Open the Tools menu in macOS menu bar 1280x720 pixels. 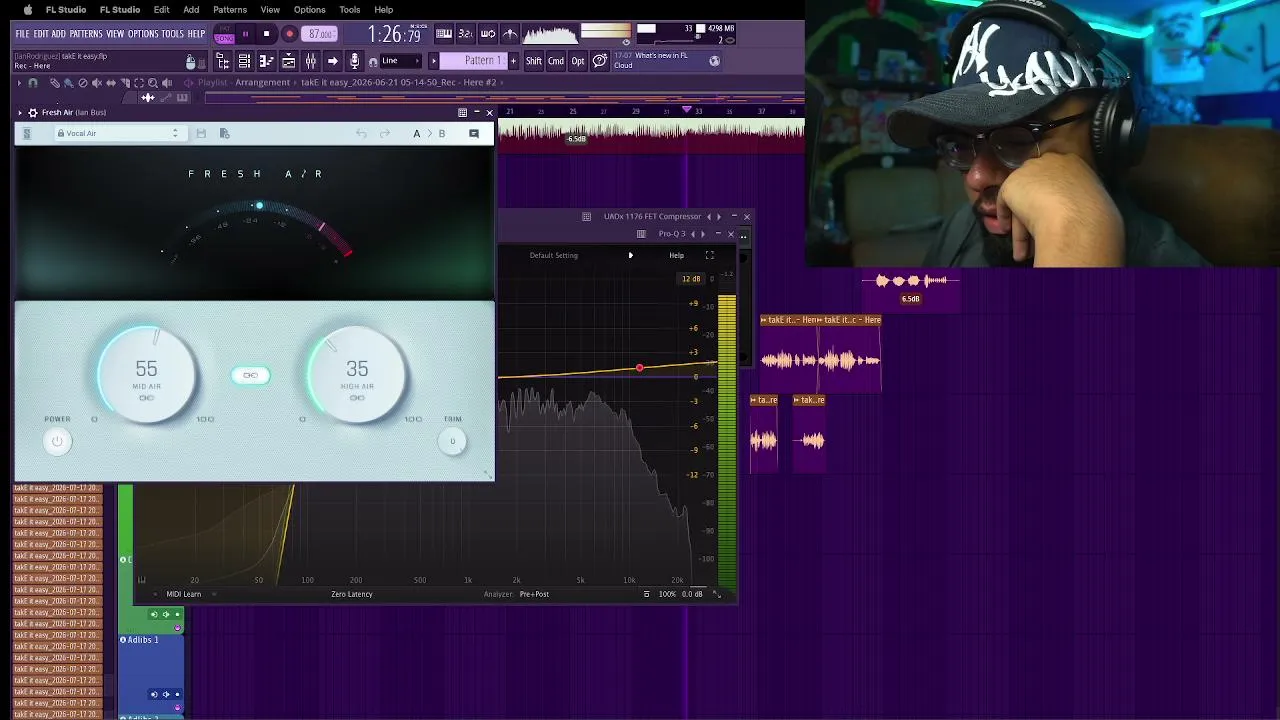(349, 10)
